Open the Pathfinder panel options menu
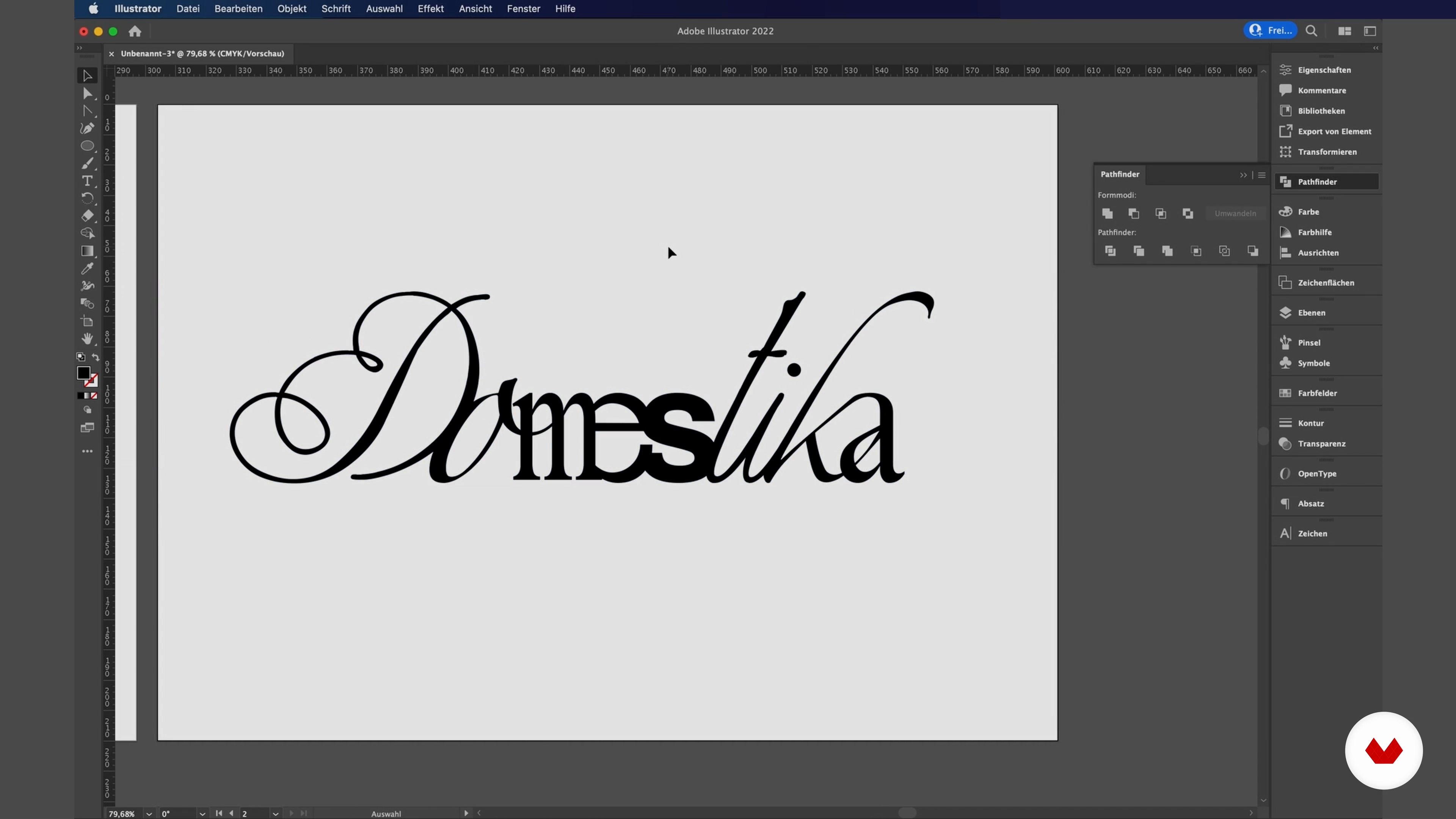The height and width of the screenshot is (819, 1456). [x=1261, y=175]
